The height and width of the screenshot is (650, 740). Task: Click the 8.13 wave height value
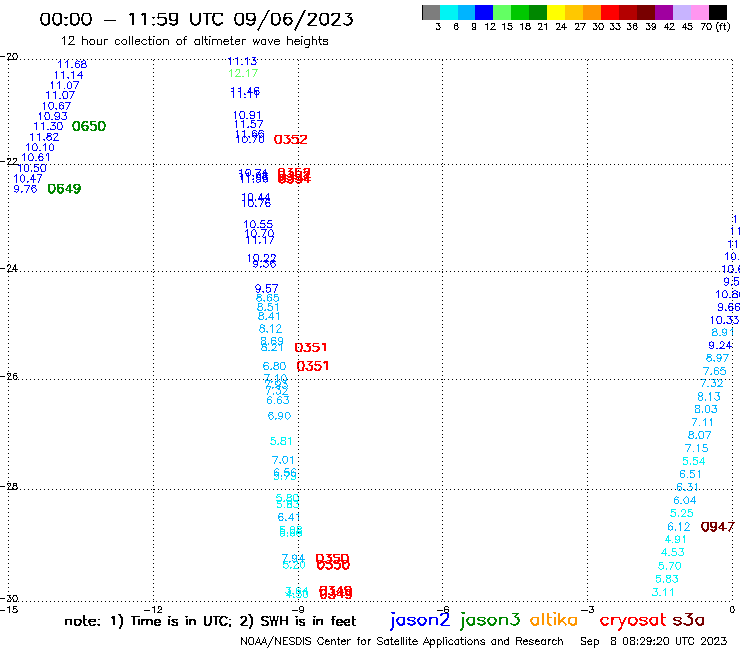[x=709, y=397]
